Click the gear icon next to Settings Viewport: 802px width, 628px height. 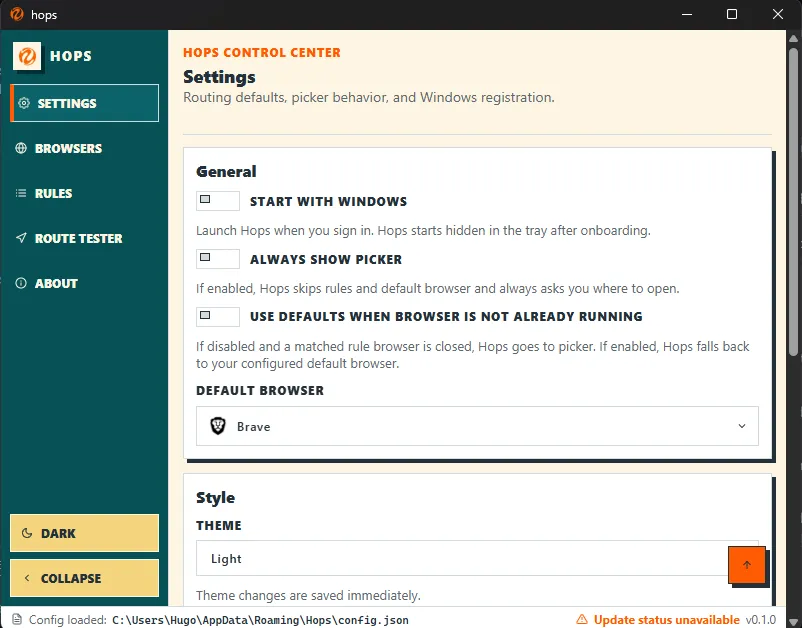(x=24, y=103)
